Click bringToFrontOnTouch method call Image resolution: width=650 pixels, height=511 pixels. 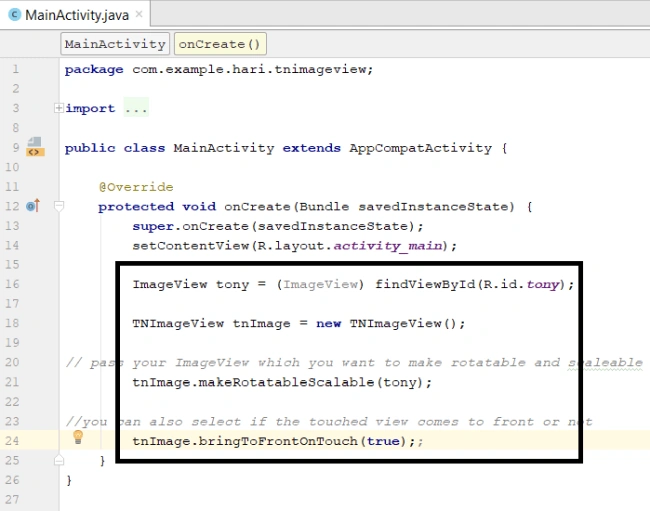click(x=278, y=441)
